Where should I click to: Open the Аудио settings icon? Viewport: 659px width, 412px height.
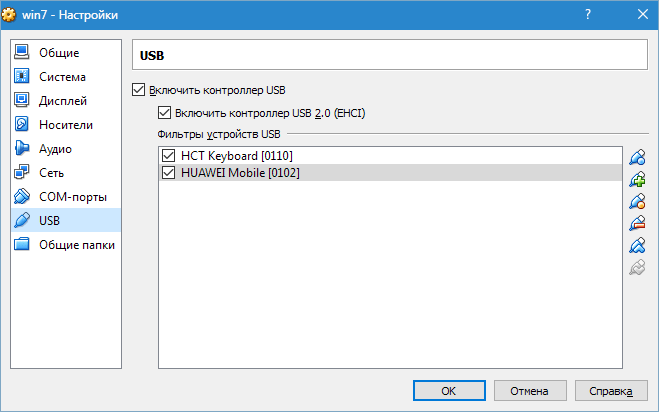(x=21, y=148)
